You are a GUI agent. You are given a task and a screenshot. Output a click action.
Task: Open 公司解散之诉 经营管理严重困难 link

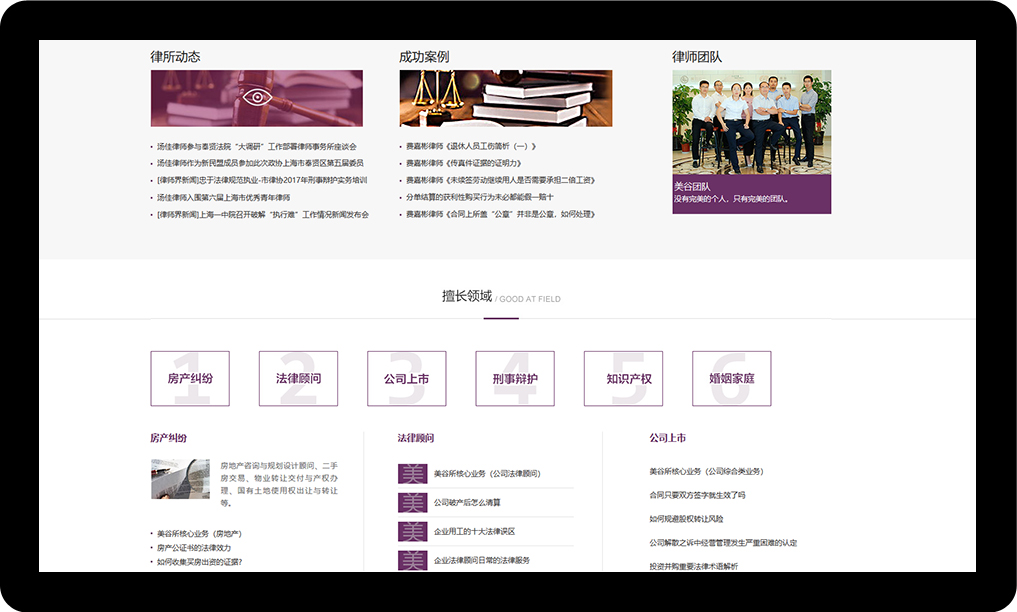[x=723, y=543]
